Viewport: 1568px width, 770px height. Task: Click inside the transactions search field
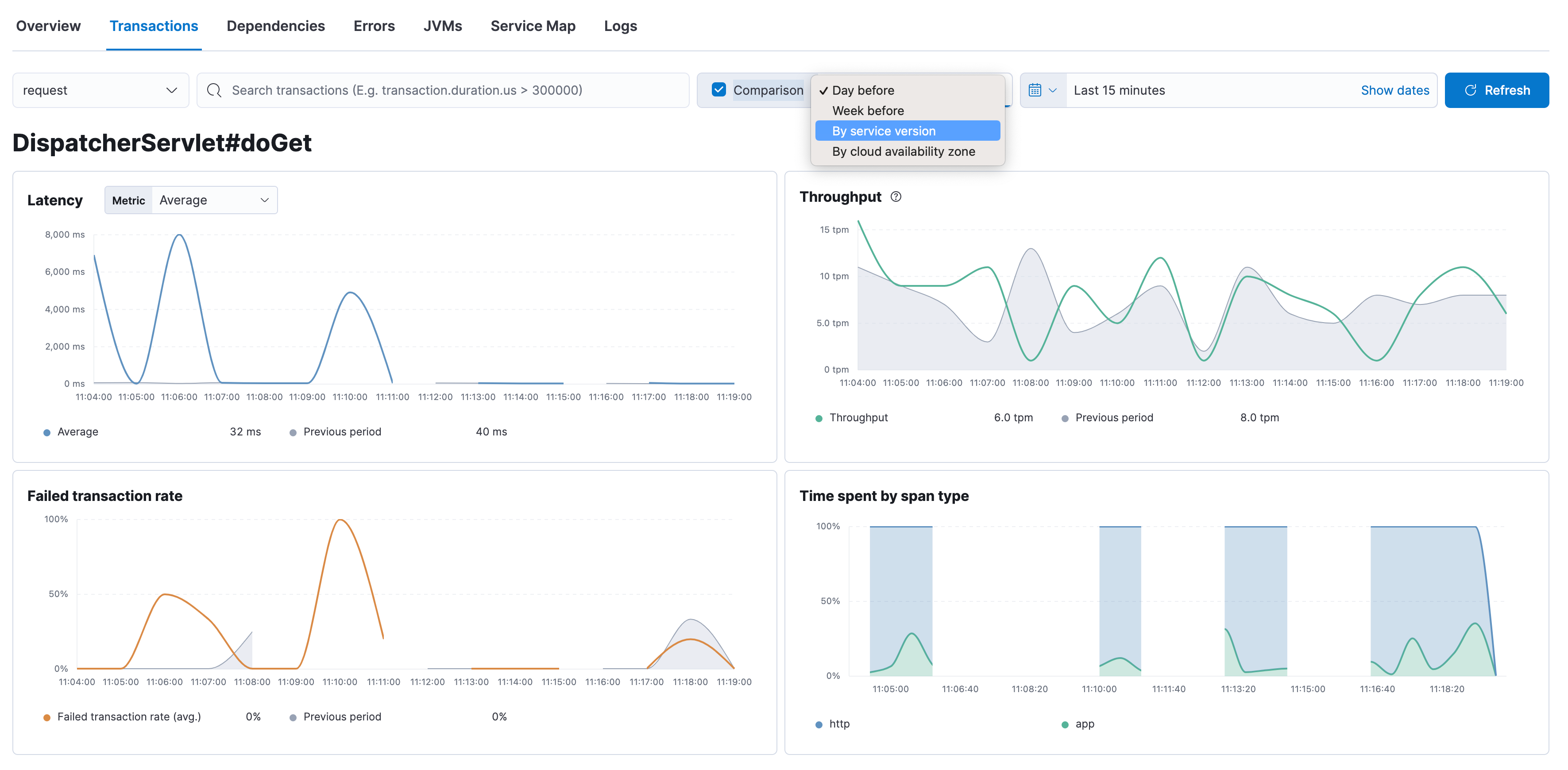[x=426, y=90]
